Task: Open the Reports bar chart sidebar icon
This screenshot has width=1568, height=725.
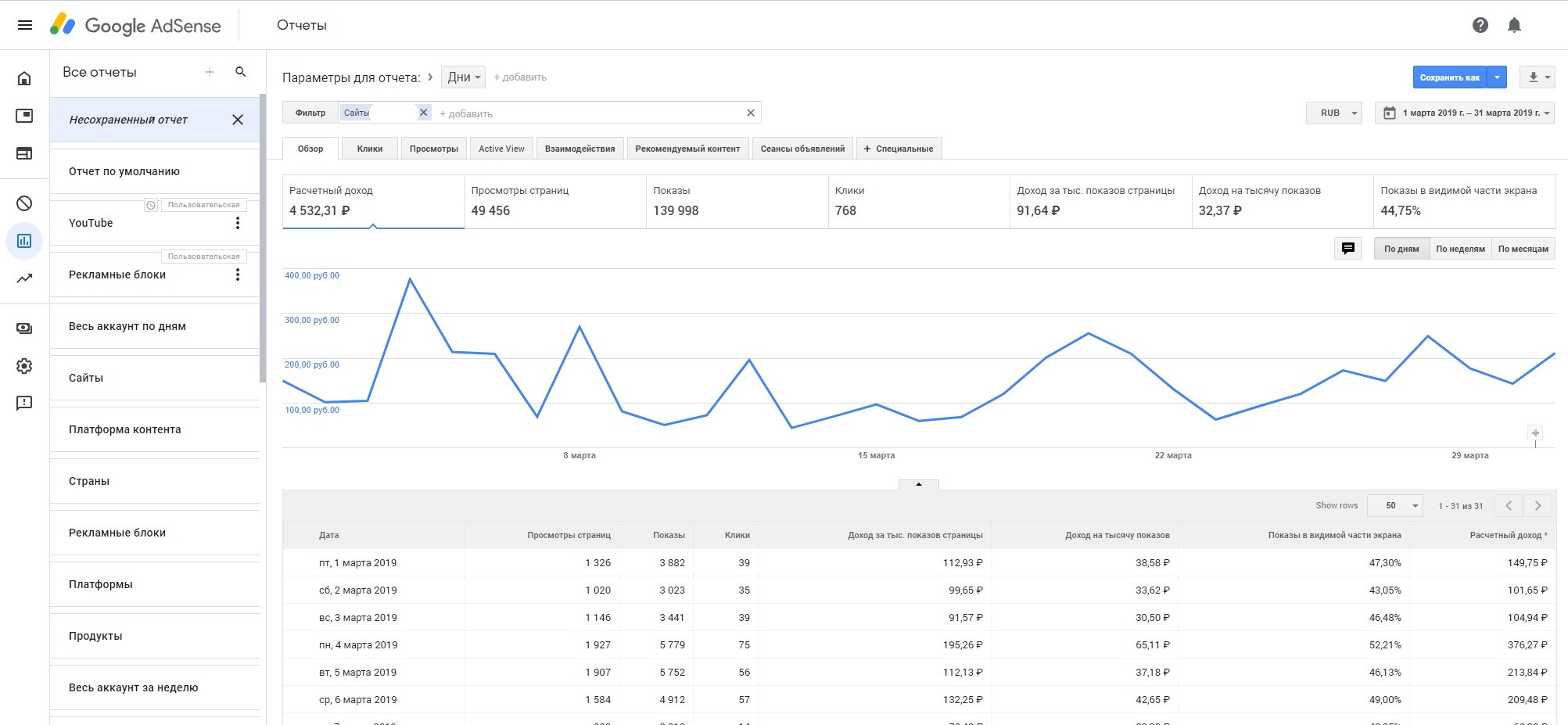Action: [24, 241]
